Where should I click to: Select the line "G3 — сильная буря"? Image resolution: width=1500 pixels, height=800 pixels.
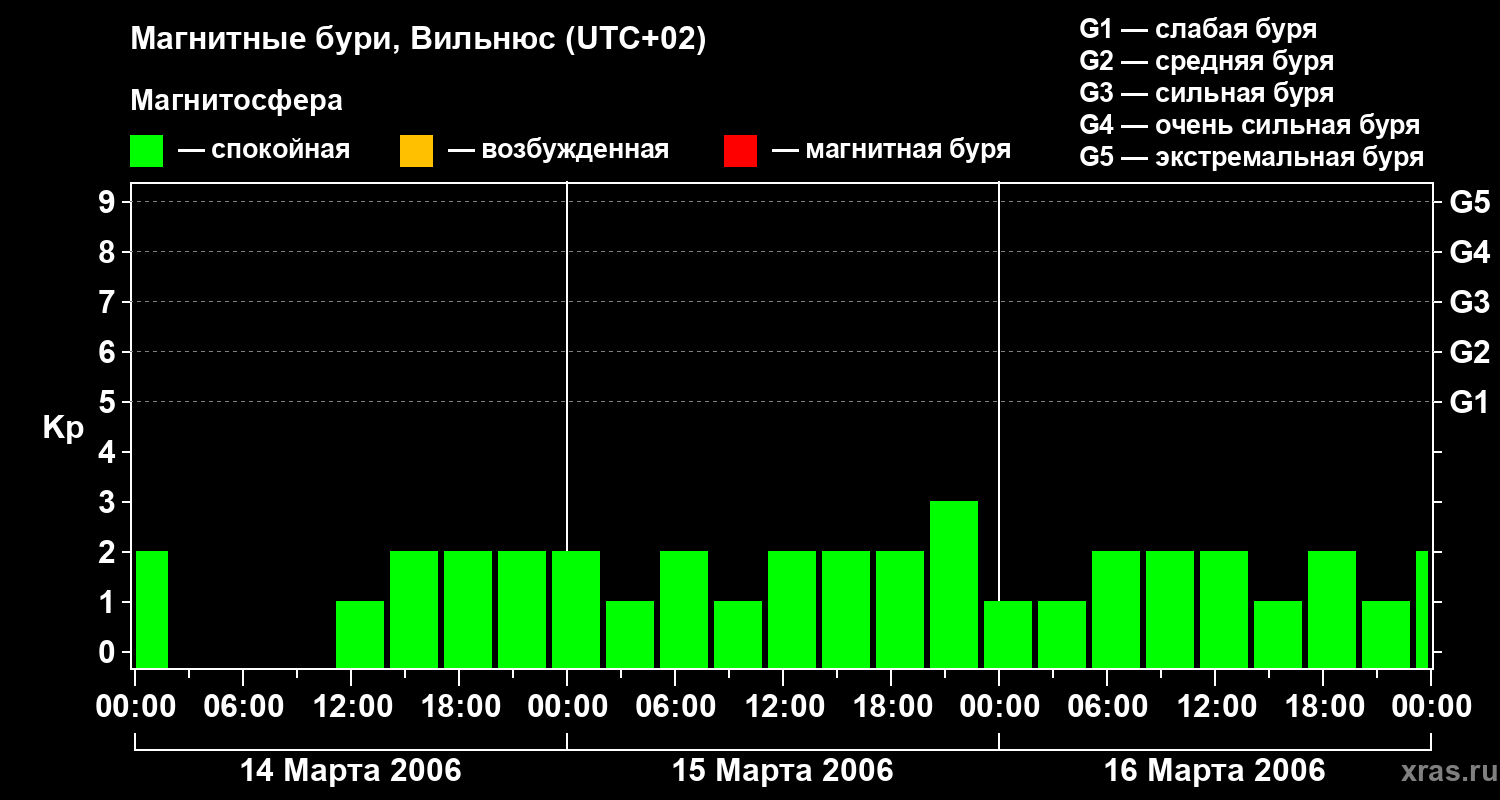pyautogui.click(x=1206, y=93)
